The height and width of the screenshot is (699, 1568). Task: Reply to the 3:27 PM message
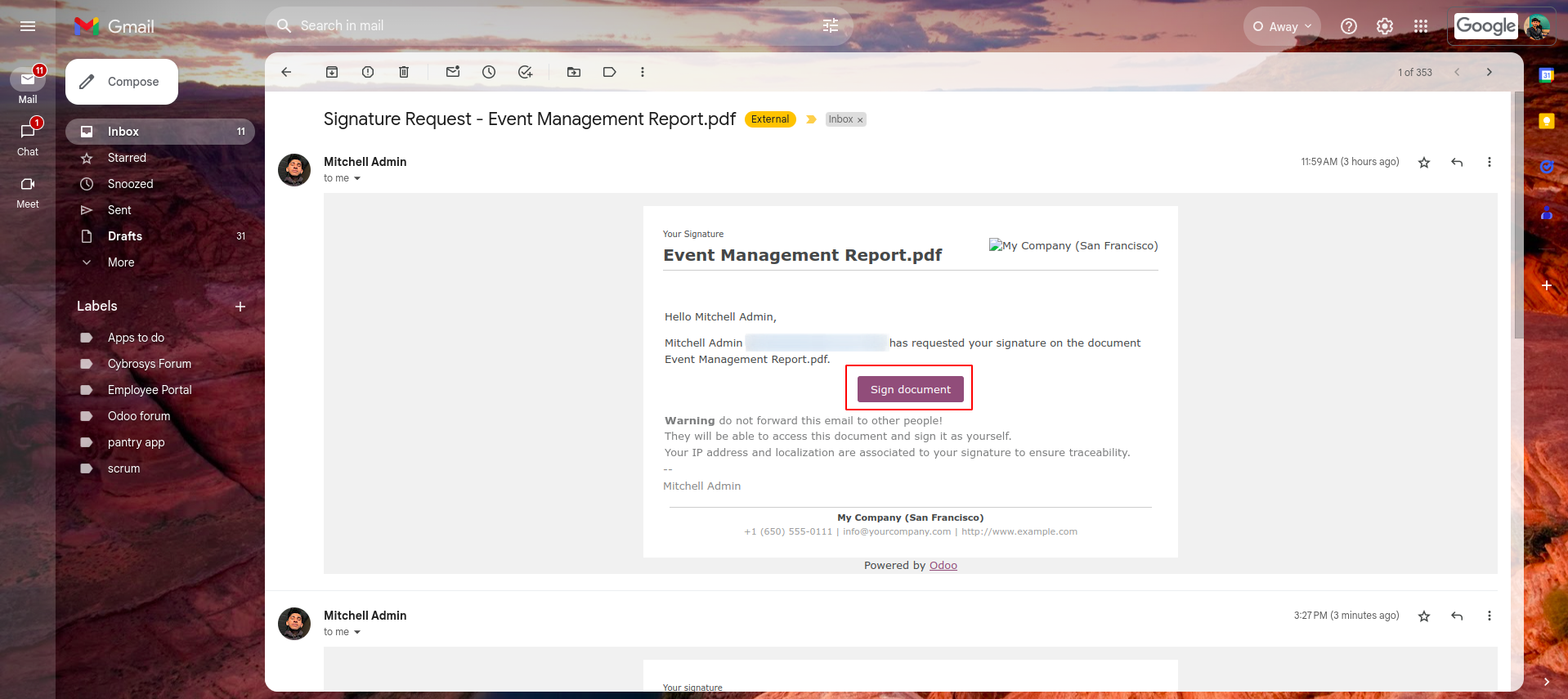click(1457, 616)
